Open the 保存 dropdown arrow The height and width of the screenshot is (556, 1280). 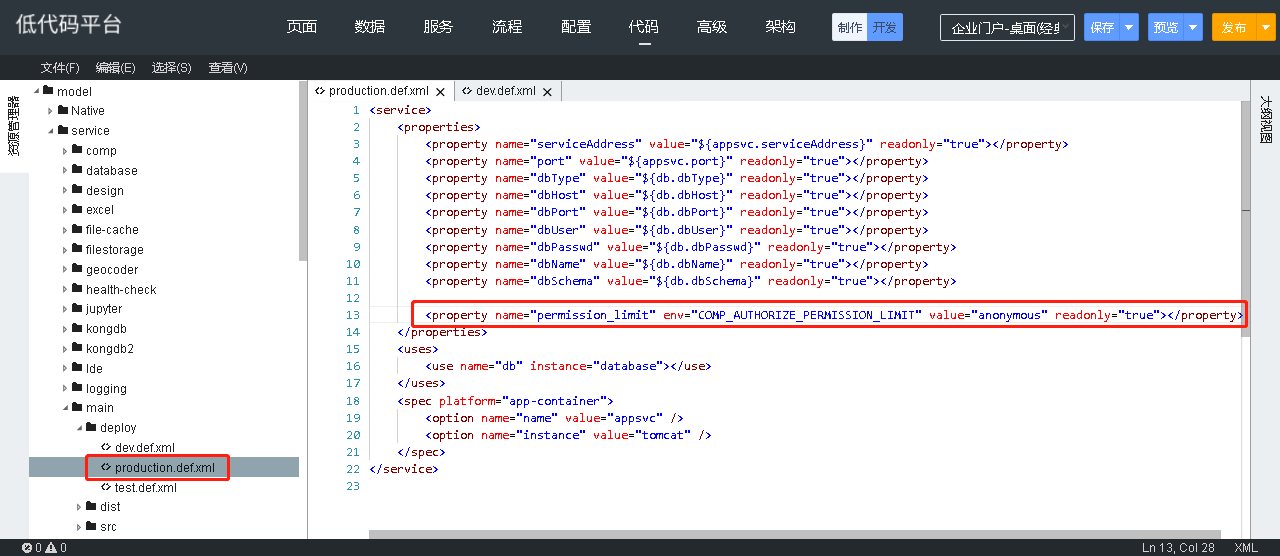(1129, 27)
